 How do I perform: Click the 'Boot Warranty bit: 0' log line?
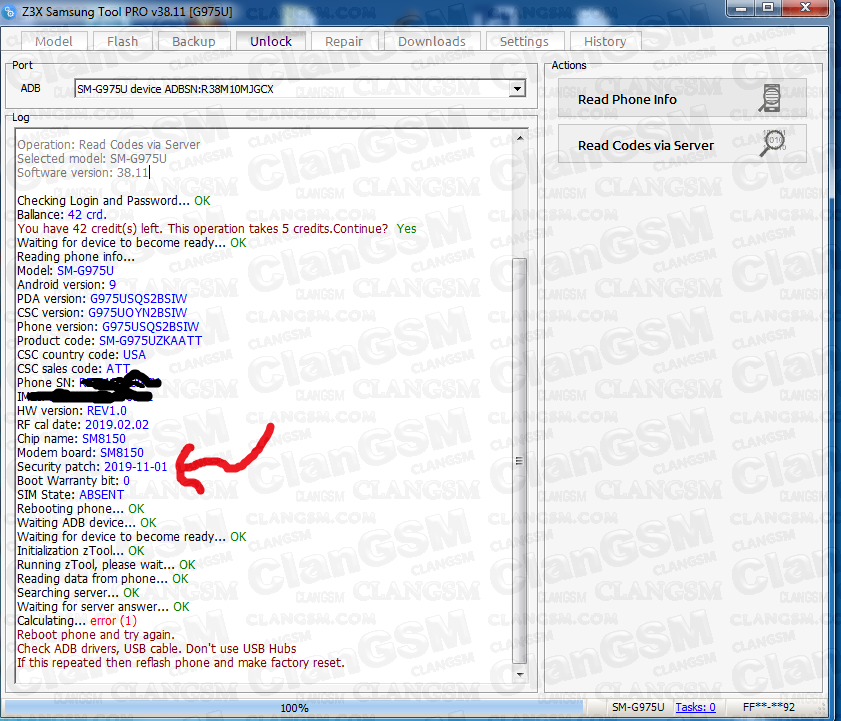tap(73, 481)
